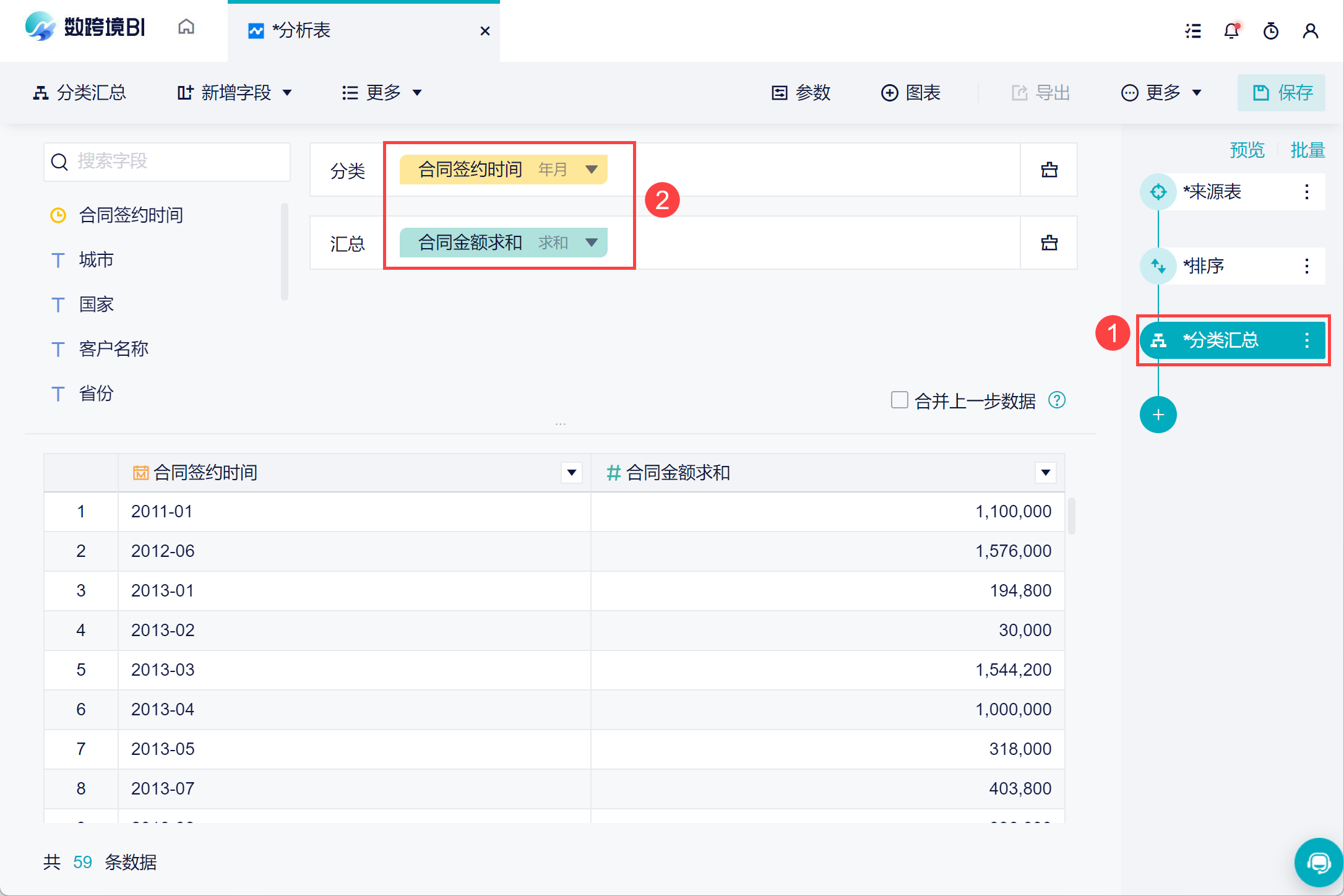This screenshot has width=1344, height=896.
Task: Click the clock icon beside 合同签约时间
Action: 58,215
